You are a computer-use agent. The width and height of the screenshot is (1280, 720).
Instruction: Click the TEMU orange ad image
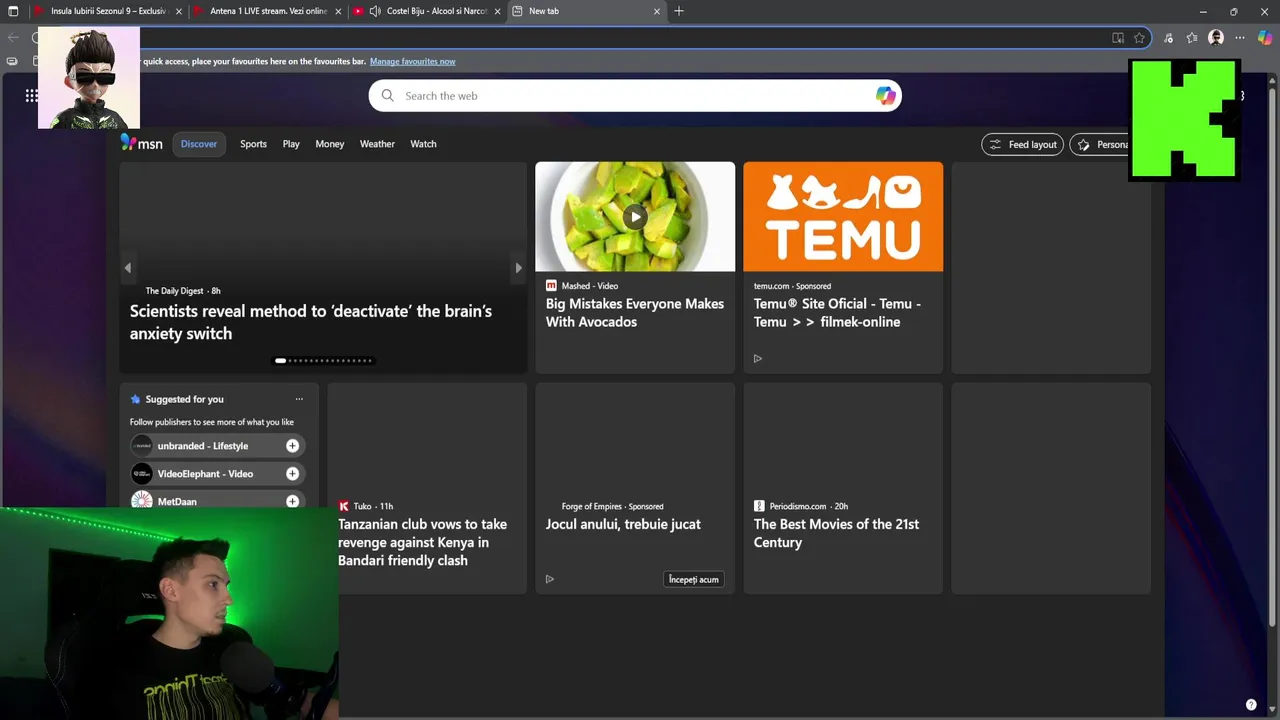(x=843, y=216)
